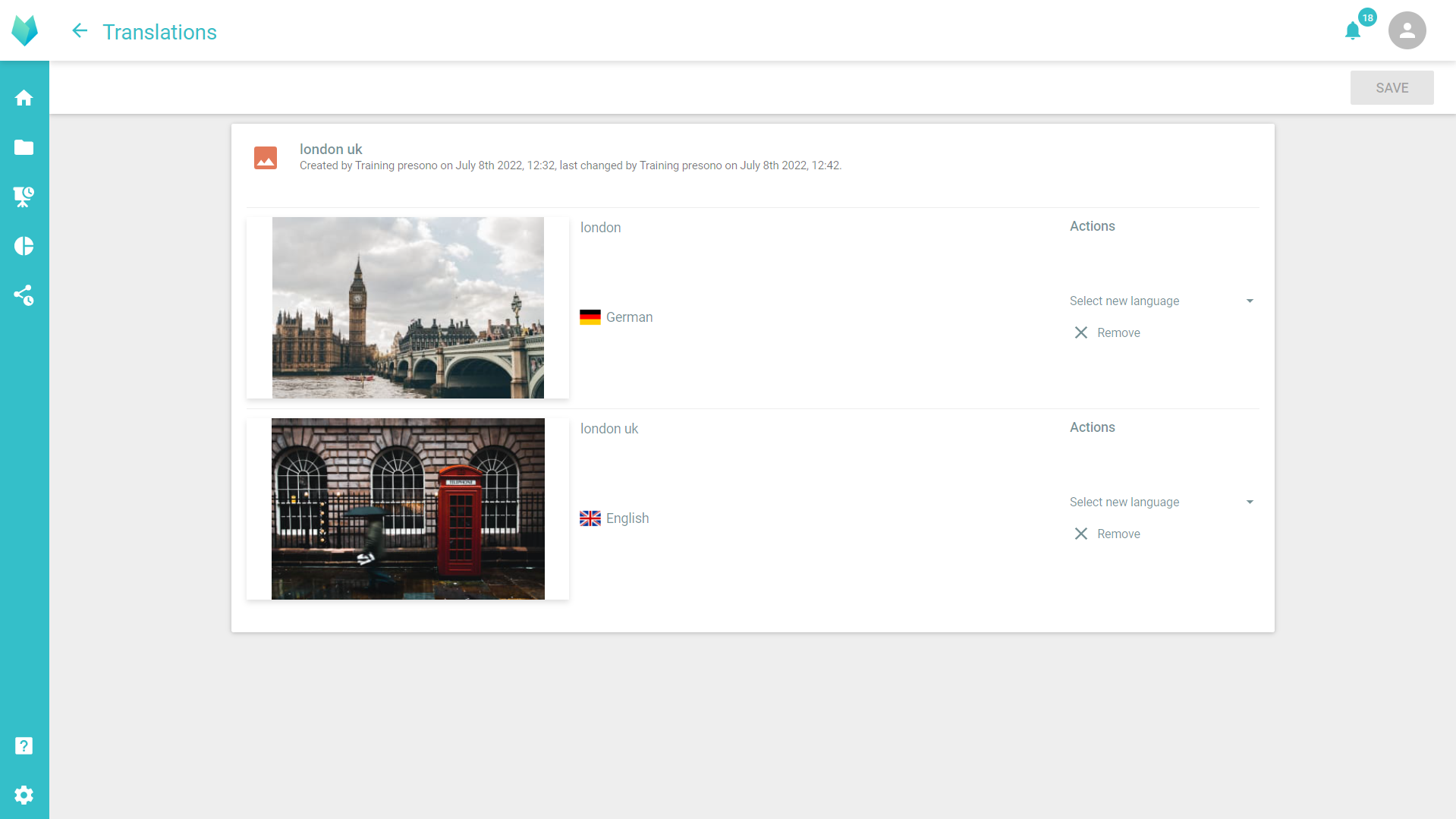Click the 'london' item name
The width and height of the screenshot is (1456, 819).
click(600, 228)
